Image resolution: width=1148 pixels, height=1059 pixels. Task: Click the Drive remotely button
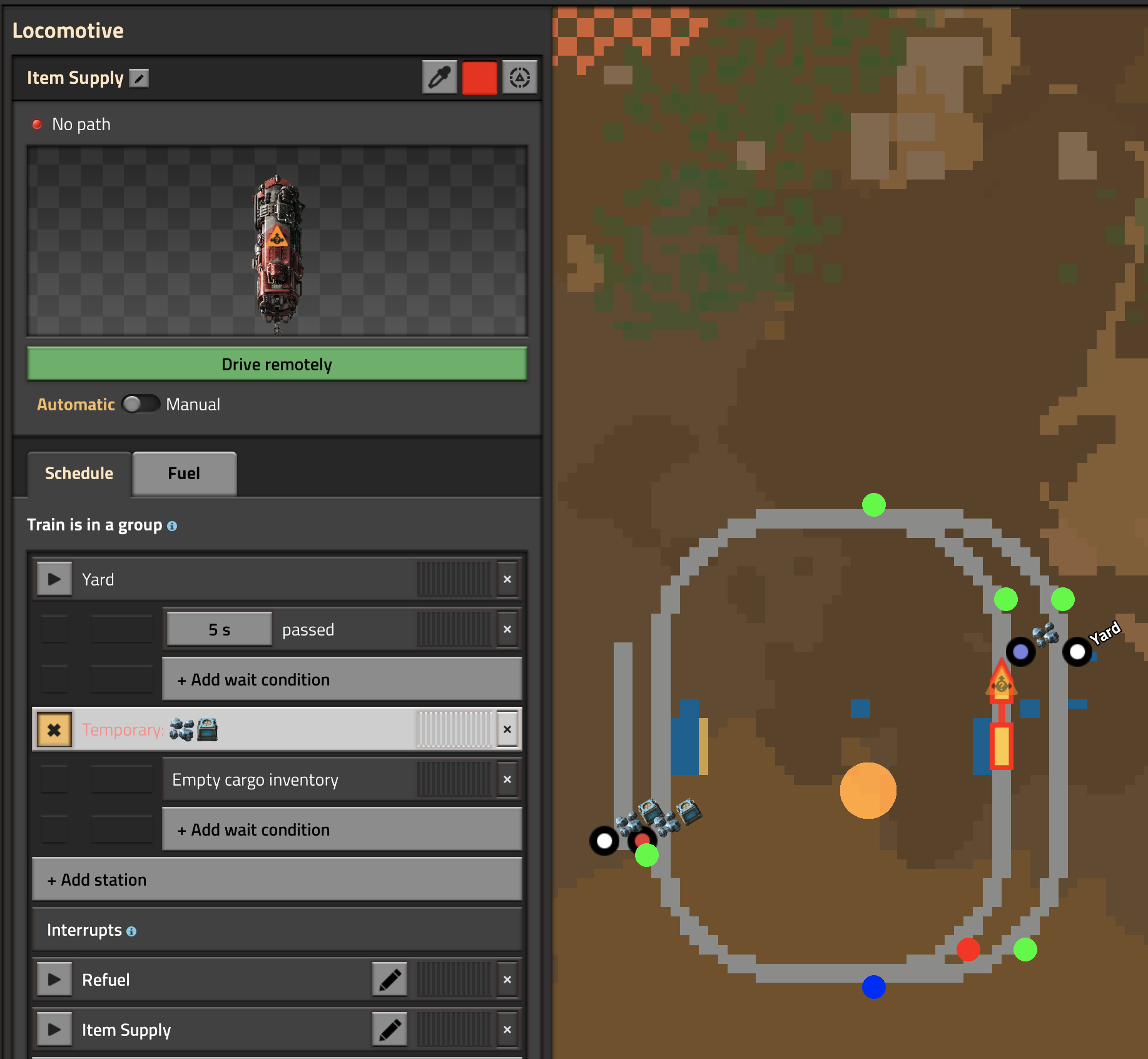click(277, 364)
